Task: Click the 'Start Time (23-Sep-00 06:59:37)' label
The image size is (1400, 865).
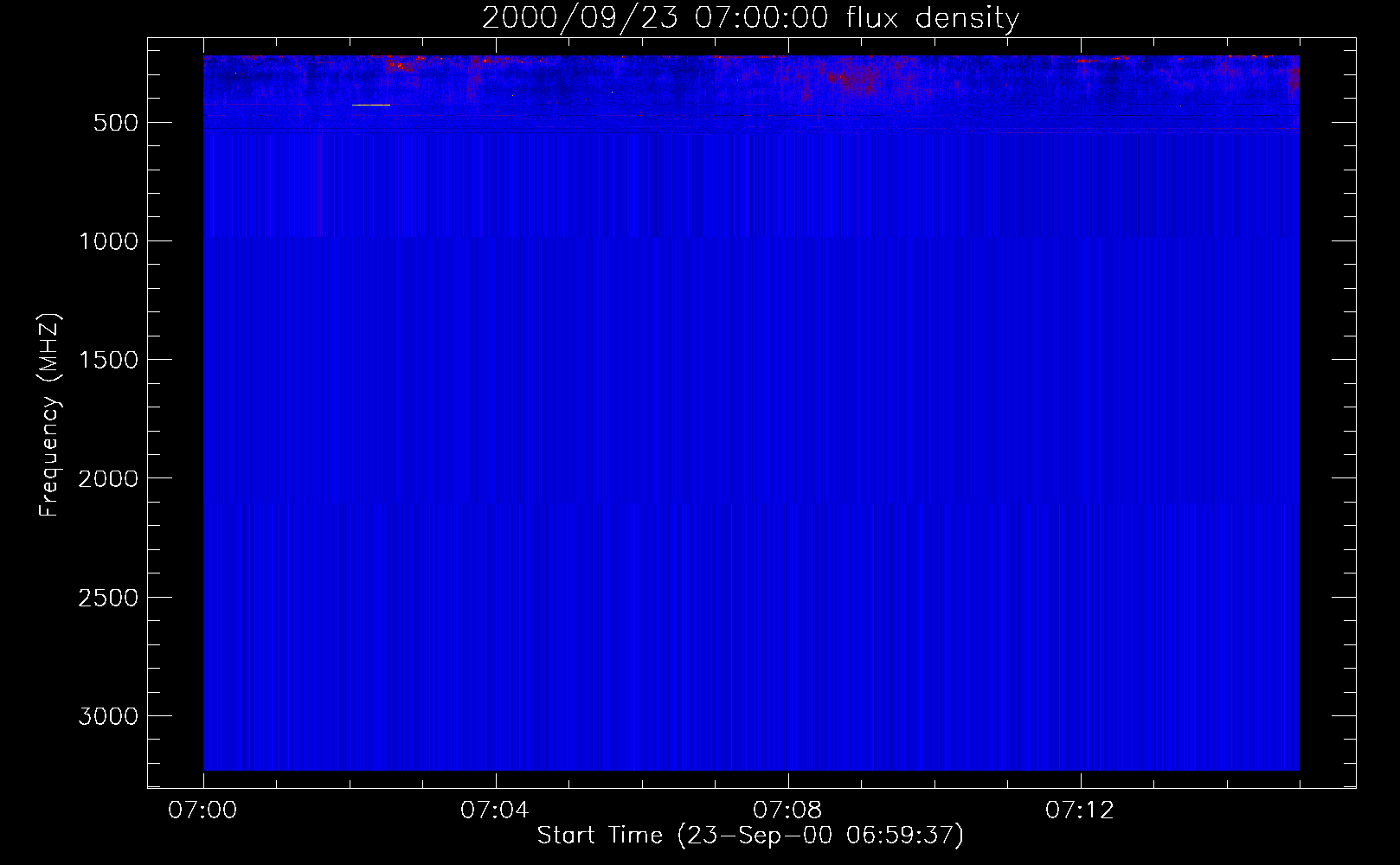Action: [750, 836]
